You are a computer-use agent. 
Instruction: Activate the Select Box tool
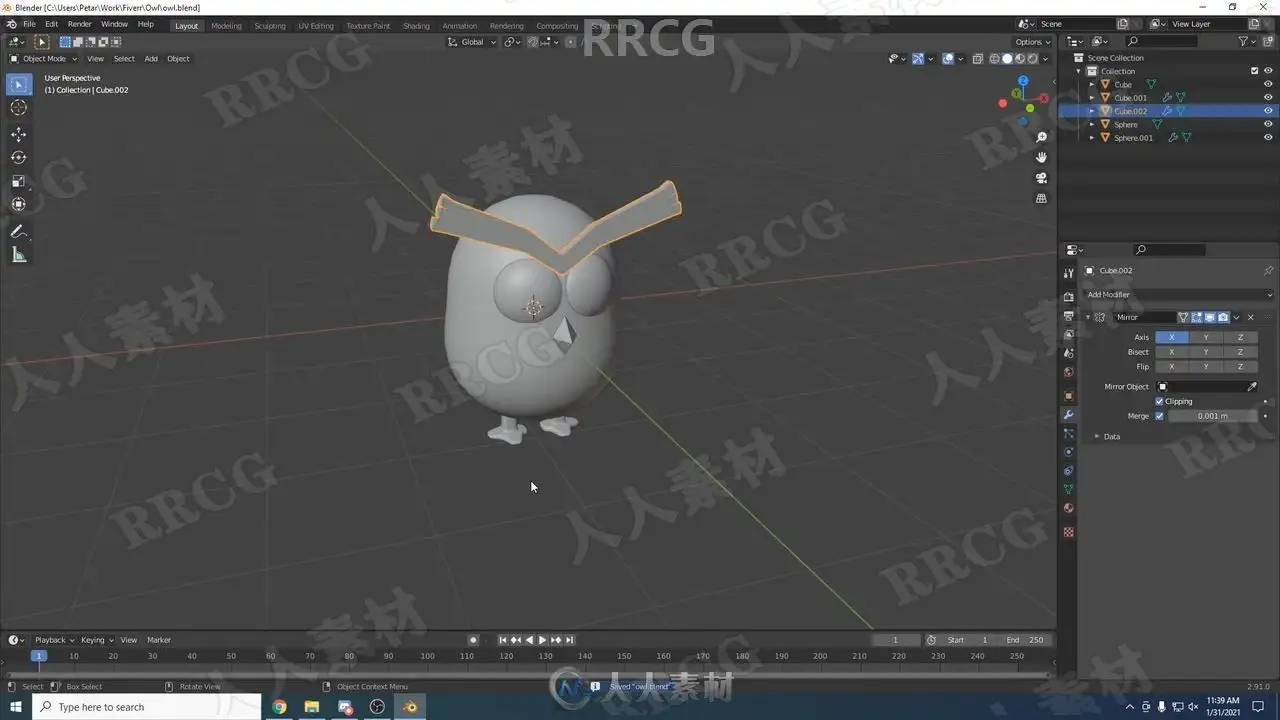18,85
